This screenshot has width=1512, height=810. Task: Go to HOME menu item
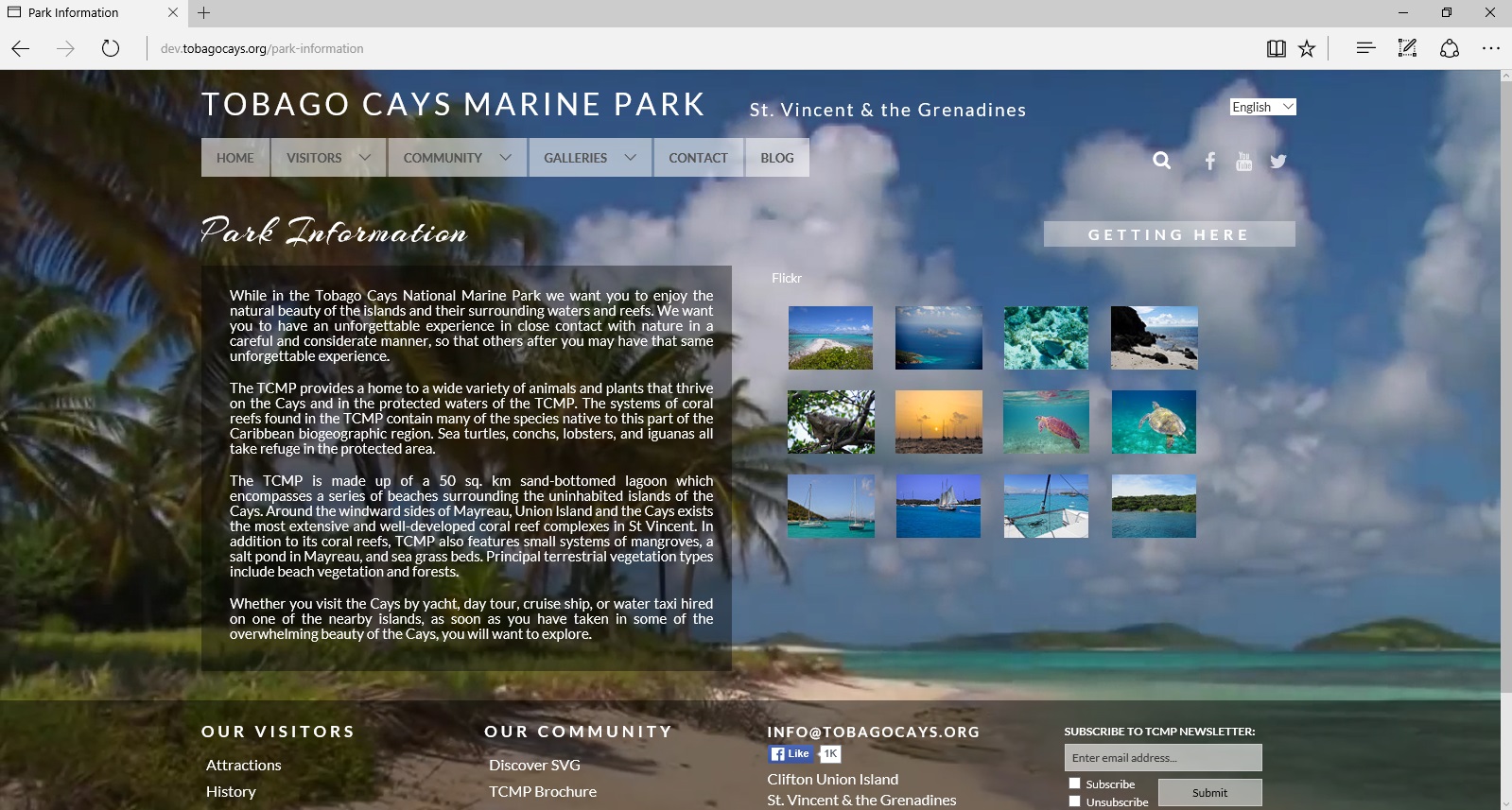[x=235, y=158]
